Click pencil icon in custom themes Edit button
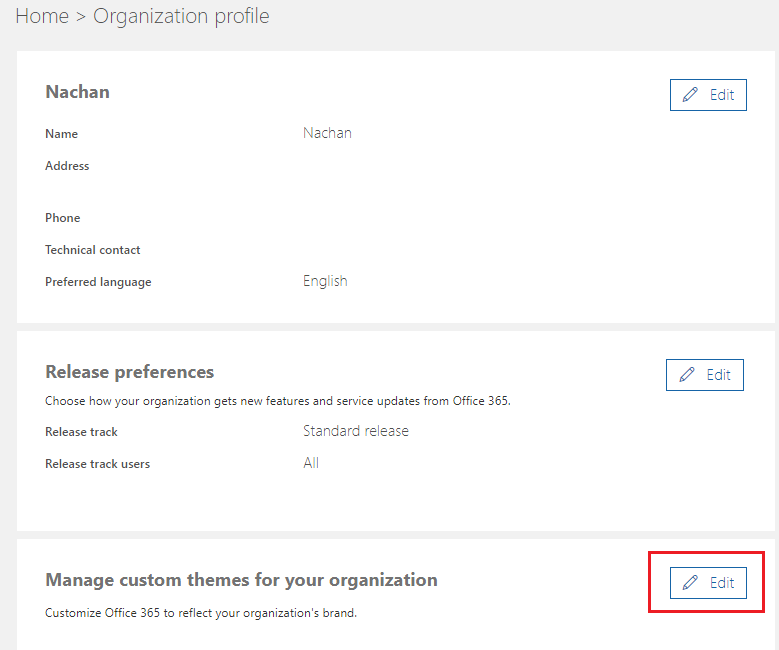This screenshot has width=779, height=650. click(690, 582)
